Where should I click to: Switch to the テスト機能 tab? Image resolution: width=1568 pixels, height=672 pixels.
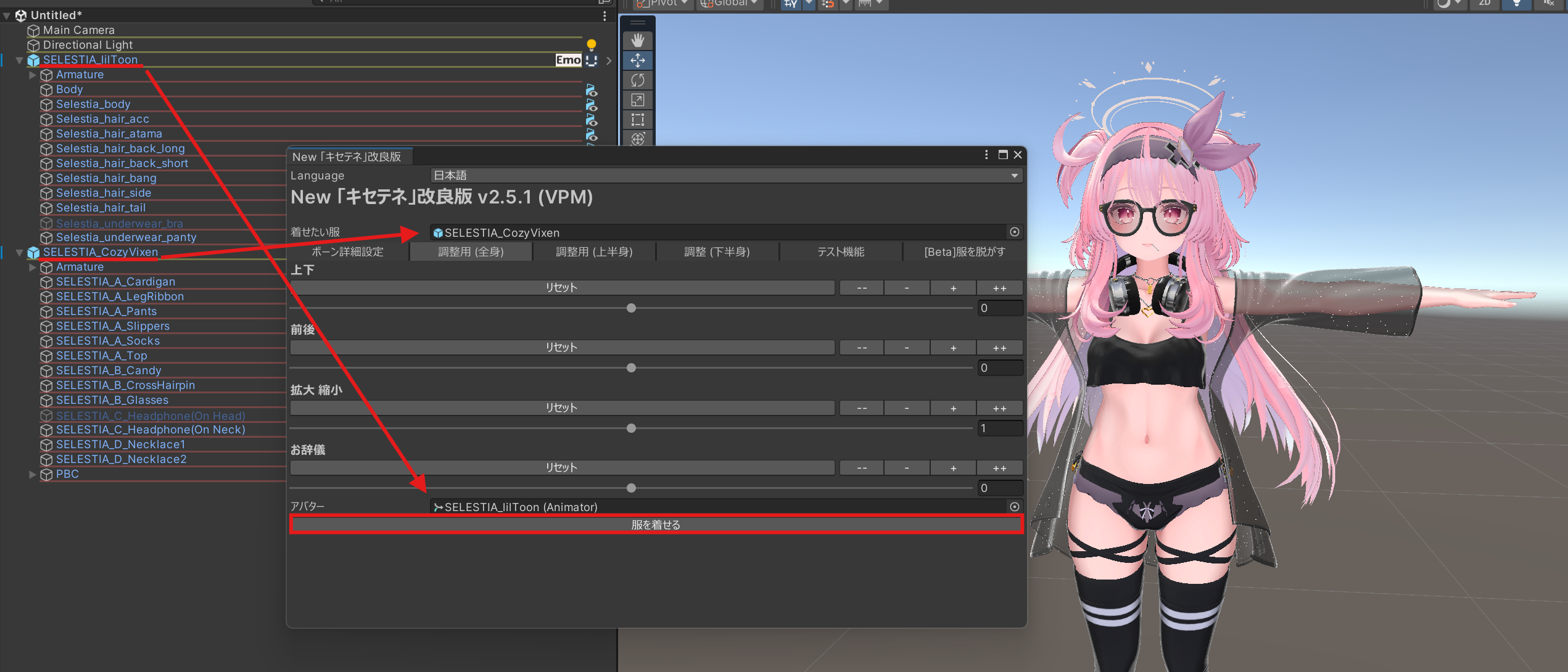(x=840, y=252)
